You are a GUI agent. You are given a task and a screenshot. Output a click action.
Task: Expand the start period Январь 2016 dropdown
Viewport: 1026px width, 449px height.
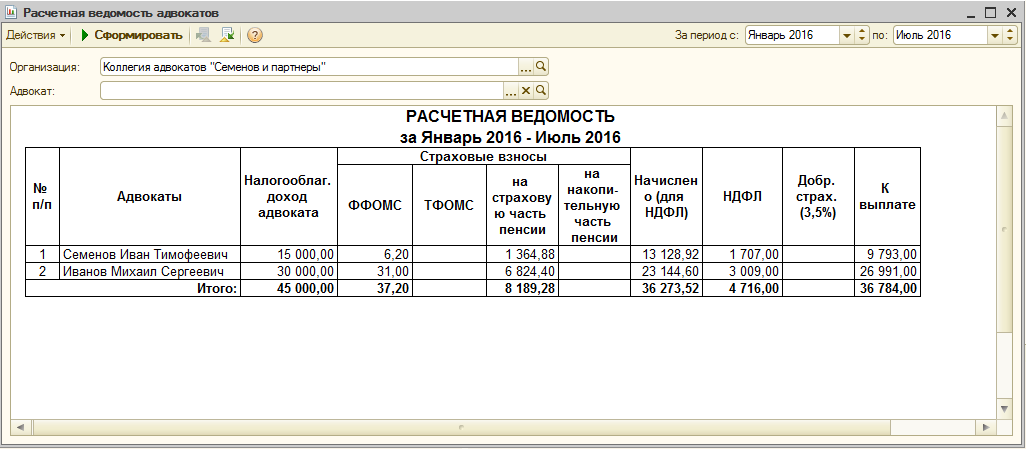(x=846, y=35)
